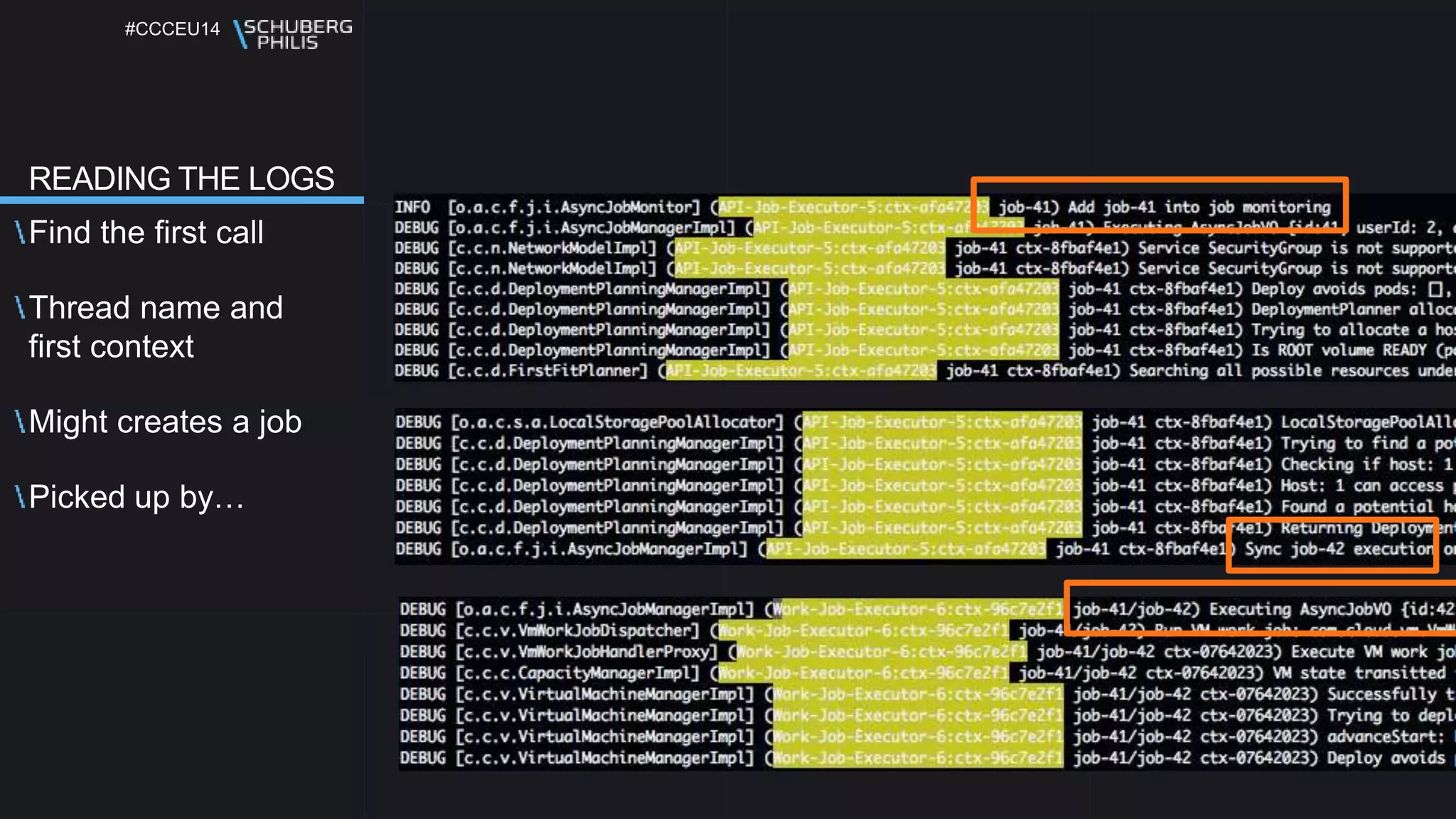Click 'Executing AsyncJobVO {id:42' Work-Job-Executor line
Image resolution: width=1456 pixels, height=819 pixels.
[x=928, y=610]
